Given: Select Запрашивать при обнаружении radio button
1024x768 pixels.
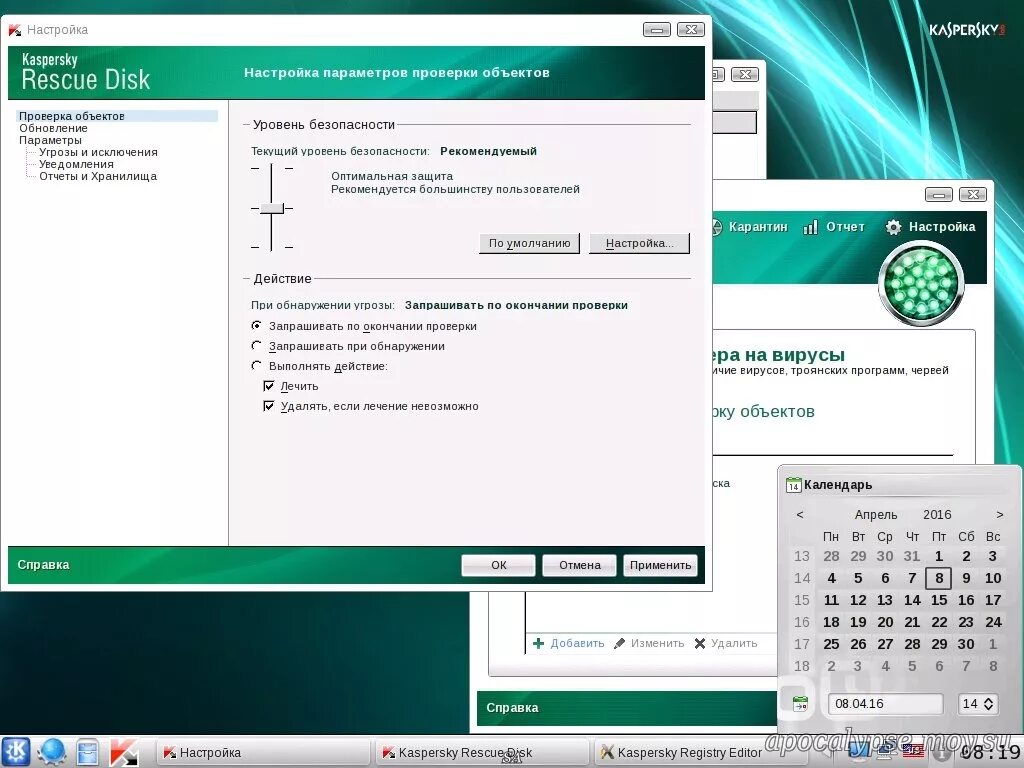Looking at the screenshot, I should tap(257, 345).
